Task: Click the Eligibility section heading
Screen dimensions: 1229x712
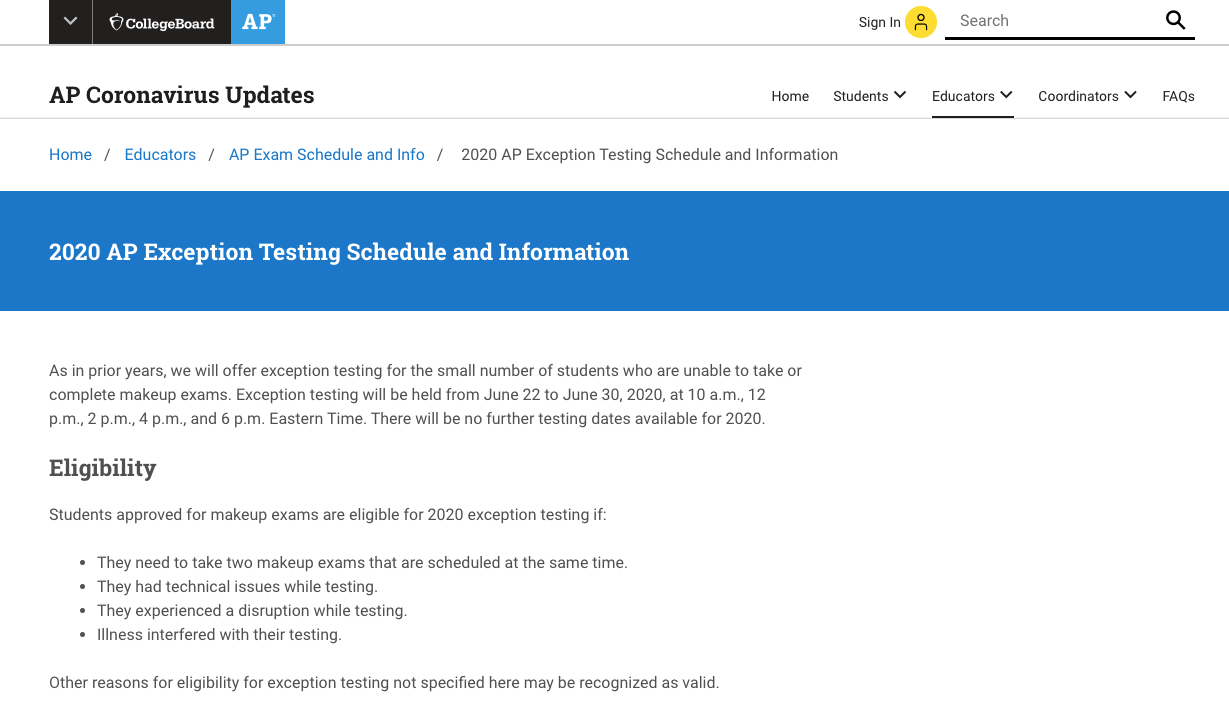Action: pyautogui.click(x=103, y=468)
